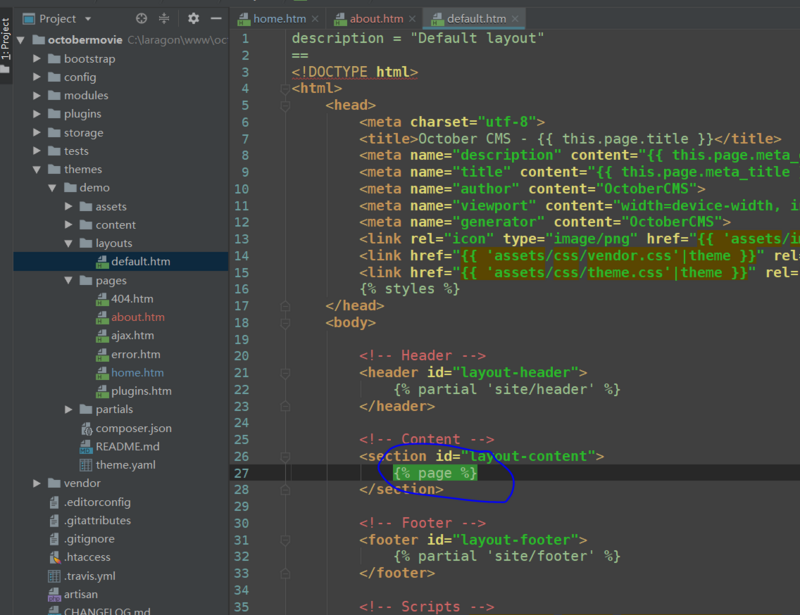Select composer.json file
Image resolution: width=800 pixels, height=615 pixels.
click(133, 428)
